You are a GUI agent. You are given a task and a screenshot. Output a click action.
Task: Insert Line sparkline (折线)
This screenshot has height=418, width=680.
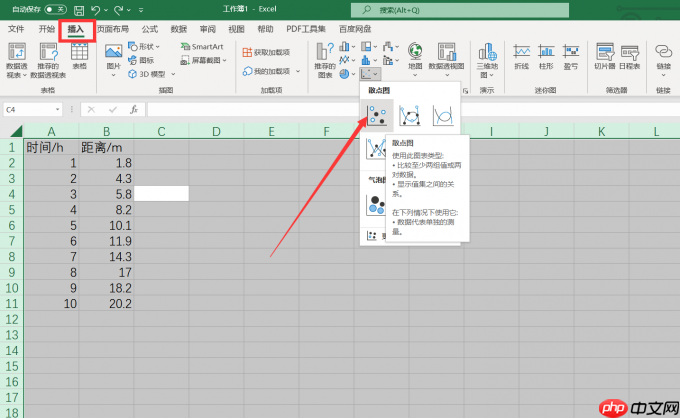pyautogui.click(x=521, y=57)
